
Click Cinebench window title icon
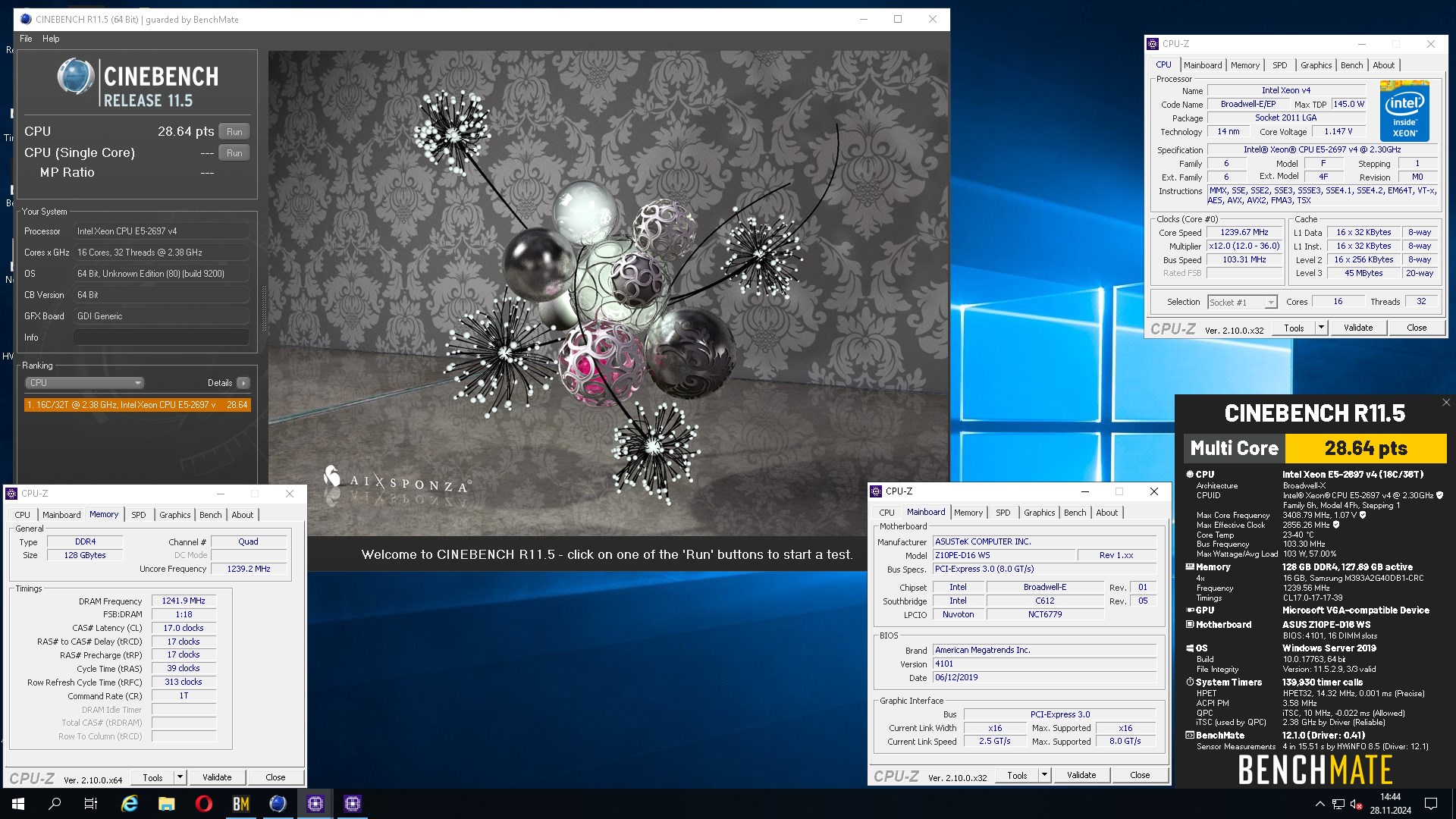point(27,20)
